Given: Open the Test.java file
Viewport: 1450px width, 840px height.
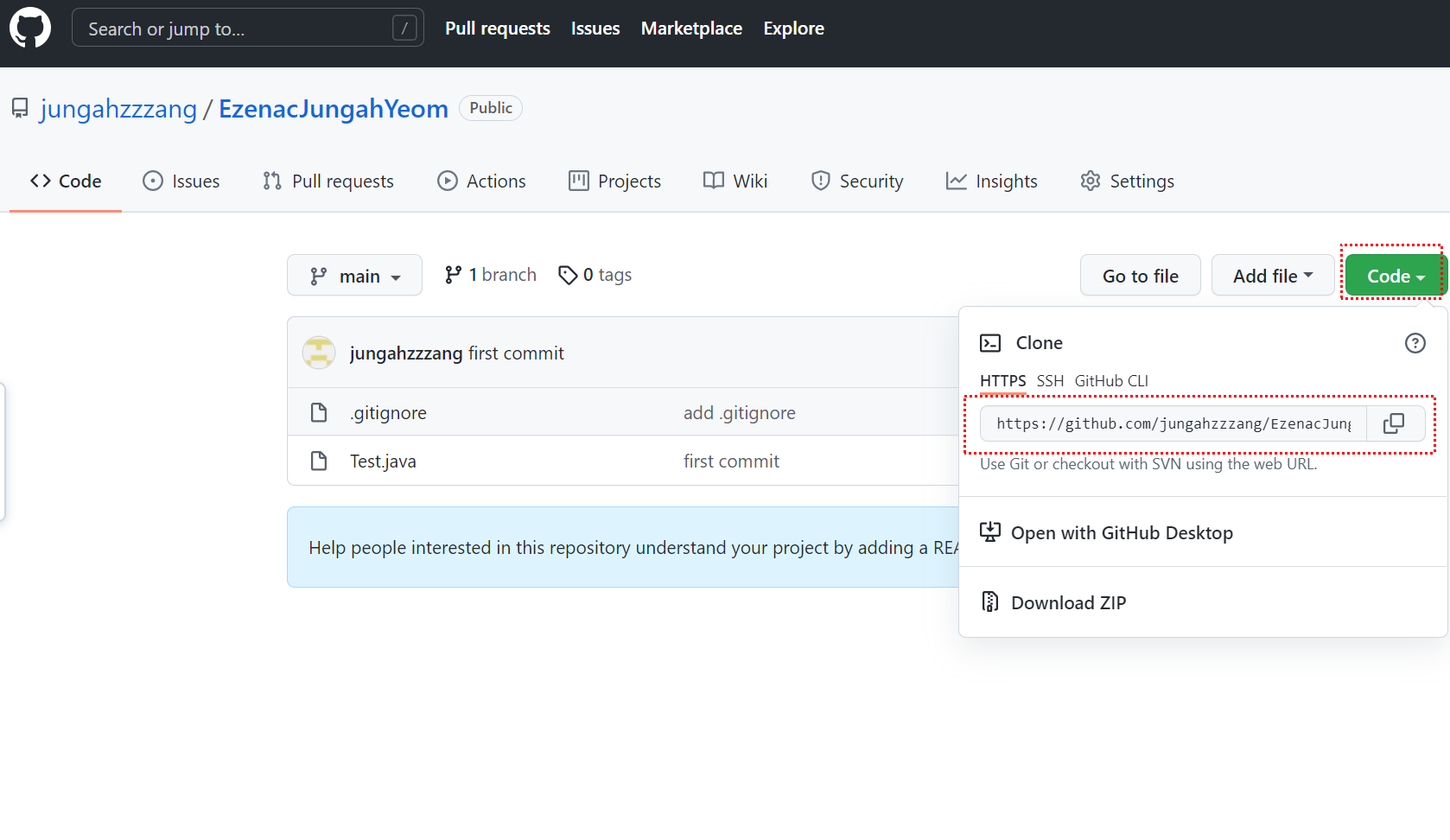Looking at the screenshot, I should pyautogui.click(x=383, y=461).
